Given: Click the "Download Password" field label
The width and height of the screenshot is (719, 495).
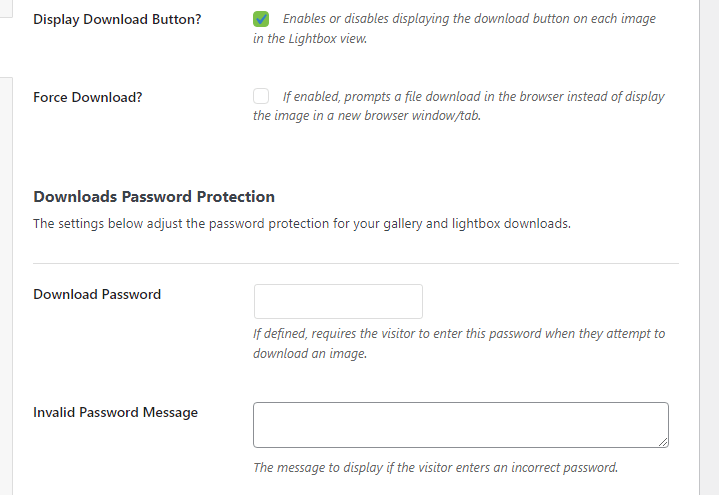Looking at the screenshot, I should 97,294.
